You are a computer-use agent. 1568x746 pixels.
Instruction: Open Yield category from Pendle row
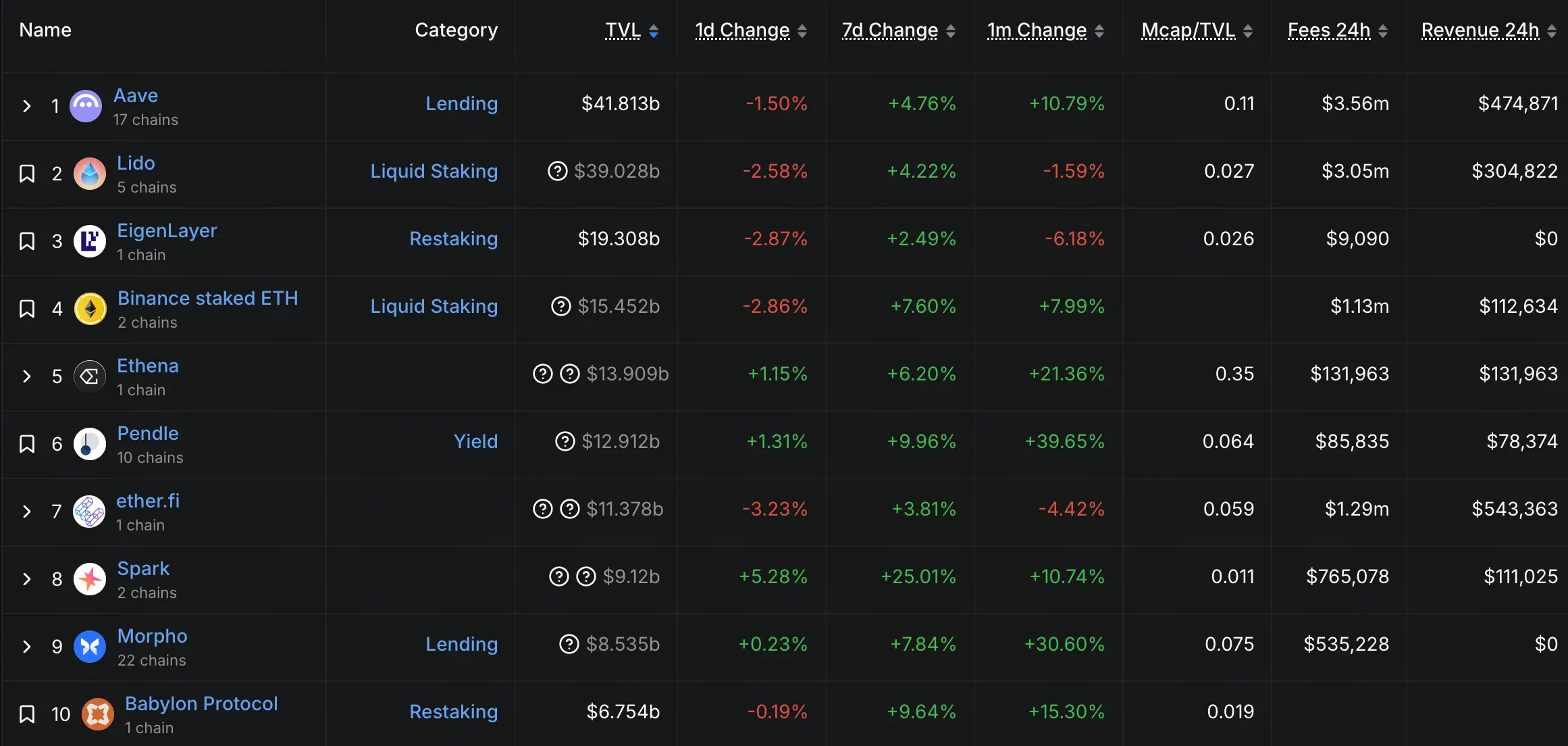click(x=476, y=441)
